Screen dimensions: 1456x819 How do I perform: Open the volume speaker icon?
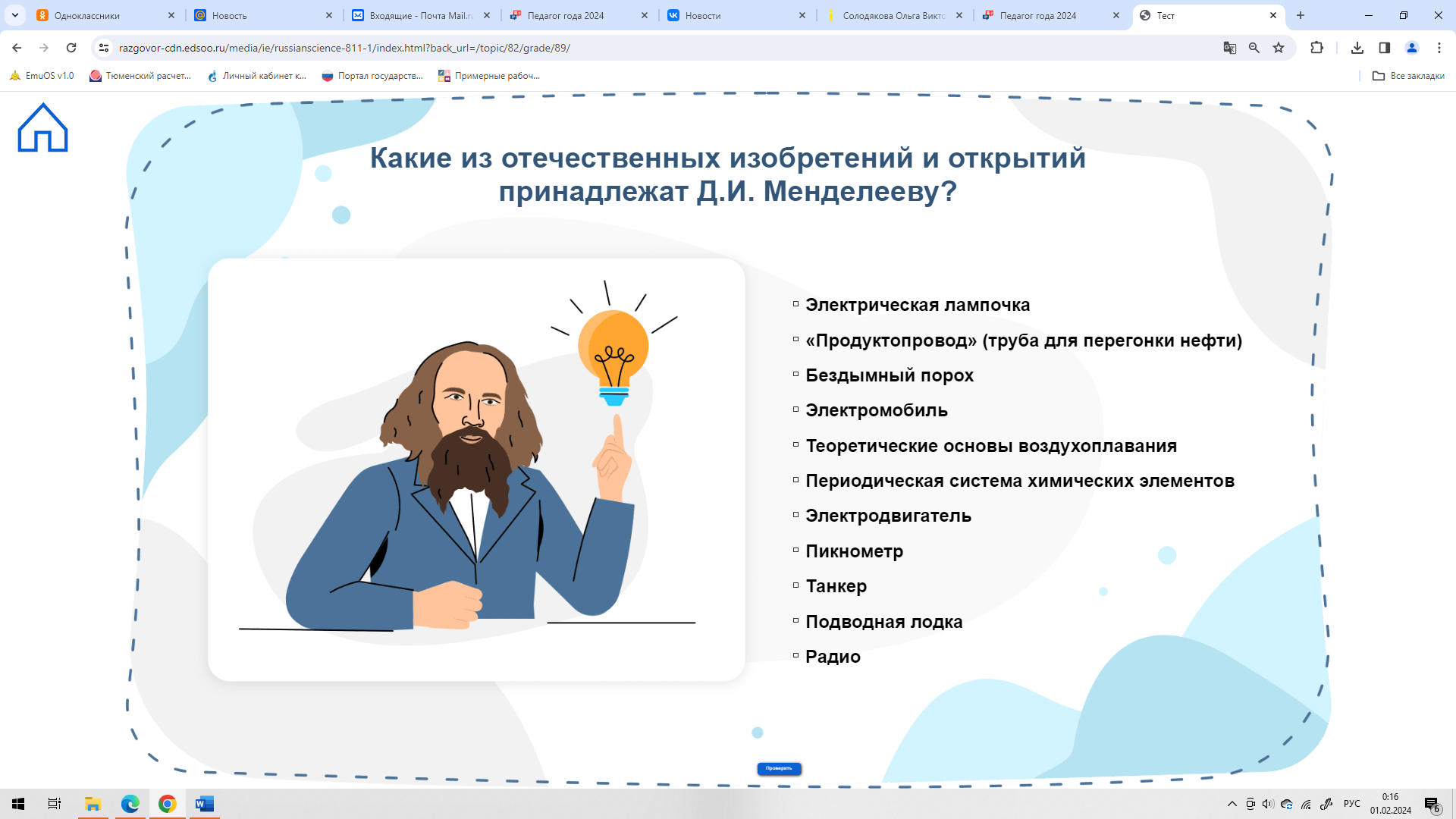[1268, 804]
